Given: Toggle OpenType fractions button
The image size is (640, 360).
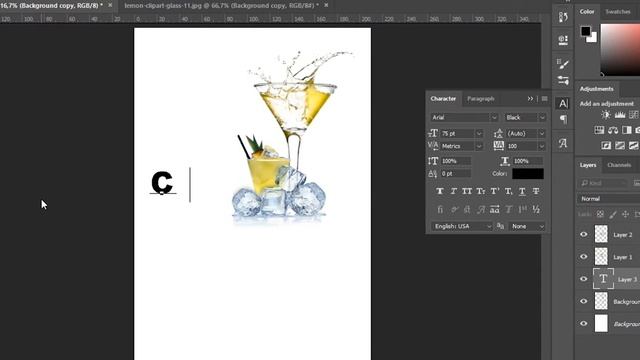Looking at the screenshot, I should (x=536, y=209).
